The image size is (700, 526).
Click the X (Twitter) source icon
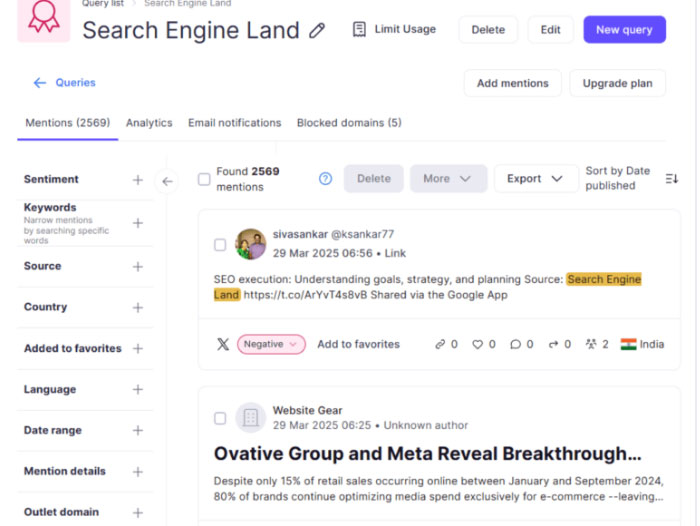coord(223,344)
